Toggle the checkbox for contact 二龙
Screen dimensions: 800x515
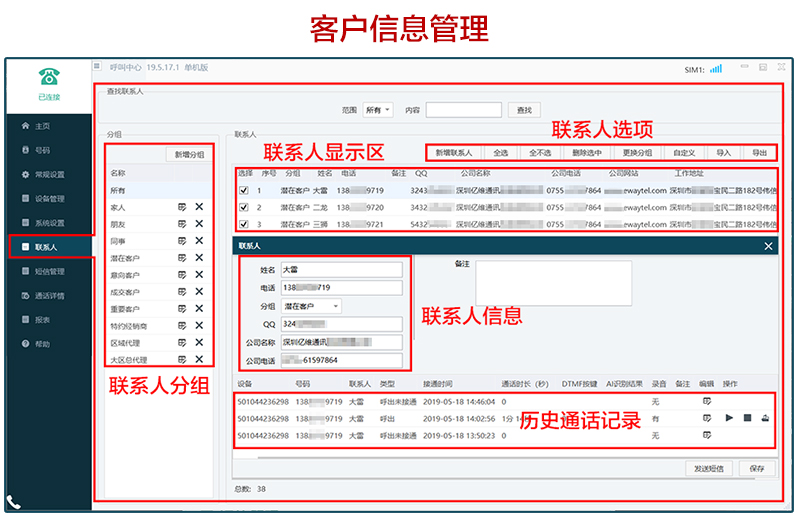243,207
